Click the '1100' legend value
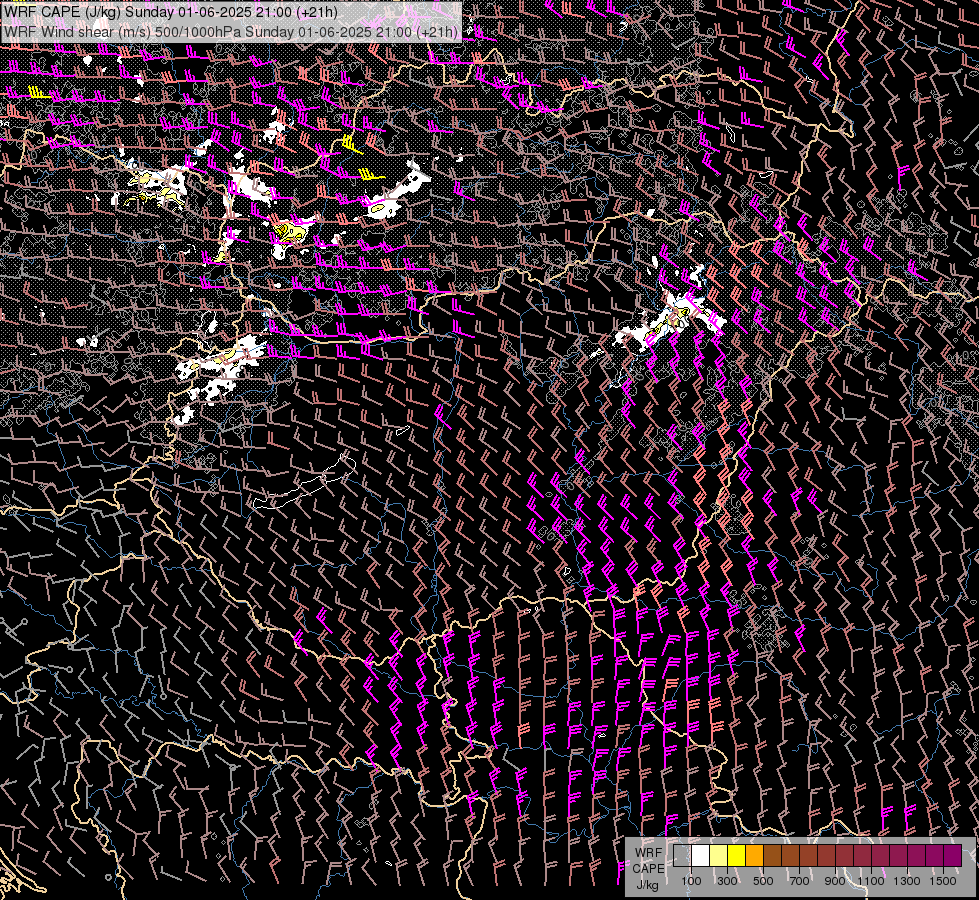 tap(871, 881)
